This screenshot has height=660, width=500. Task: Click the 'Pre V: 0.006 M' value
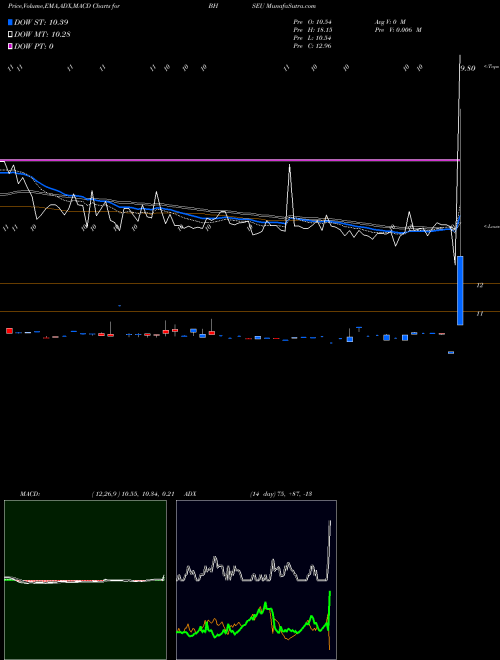pos(398,30)
